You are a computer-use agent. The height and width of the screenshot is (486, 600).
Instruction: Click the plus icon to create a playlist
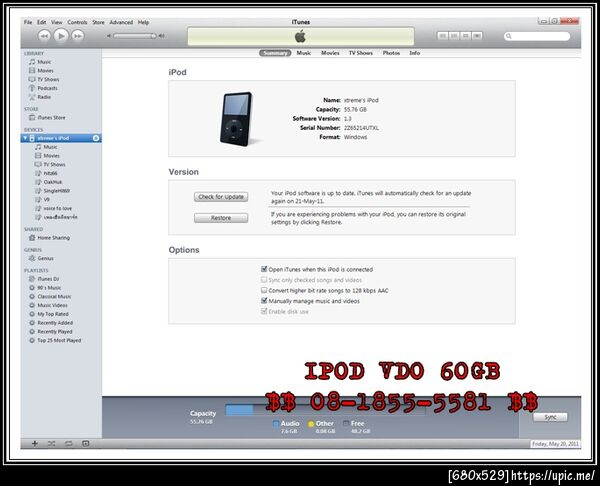pos(35,444)
